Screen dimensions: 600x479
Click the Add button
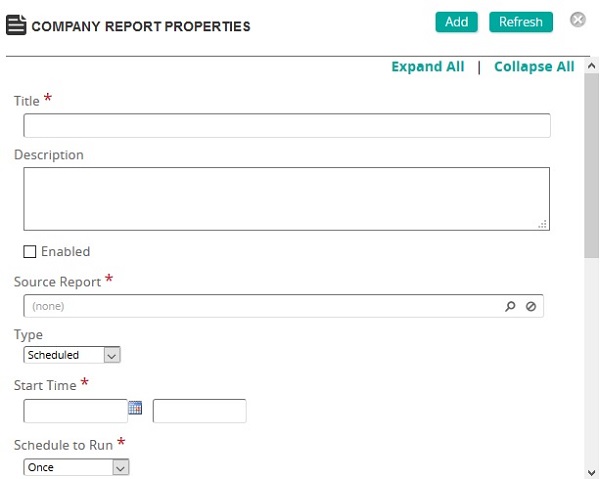click(457, 22)
